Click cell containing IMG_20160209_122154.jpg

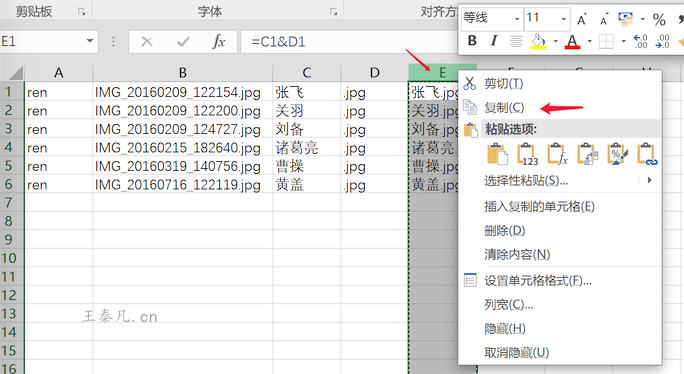(x=182, y=92)
